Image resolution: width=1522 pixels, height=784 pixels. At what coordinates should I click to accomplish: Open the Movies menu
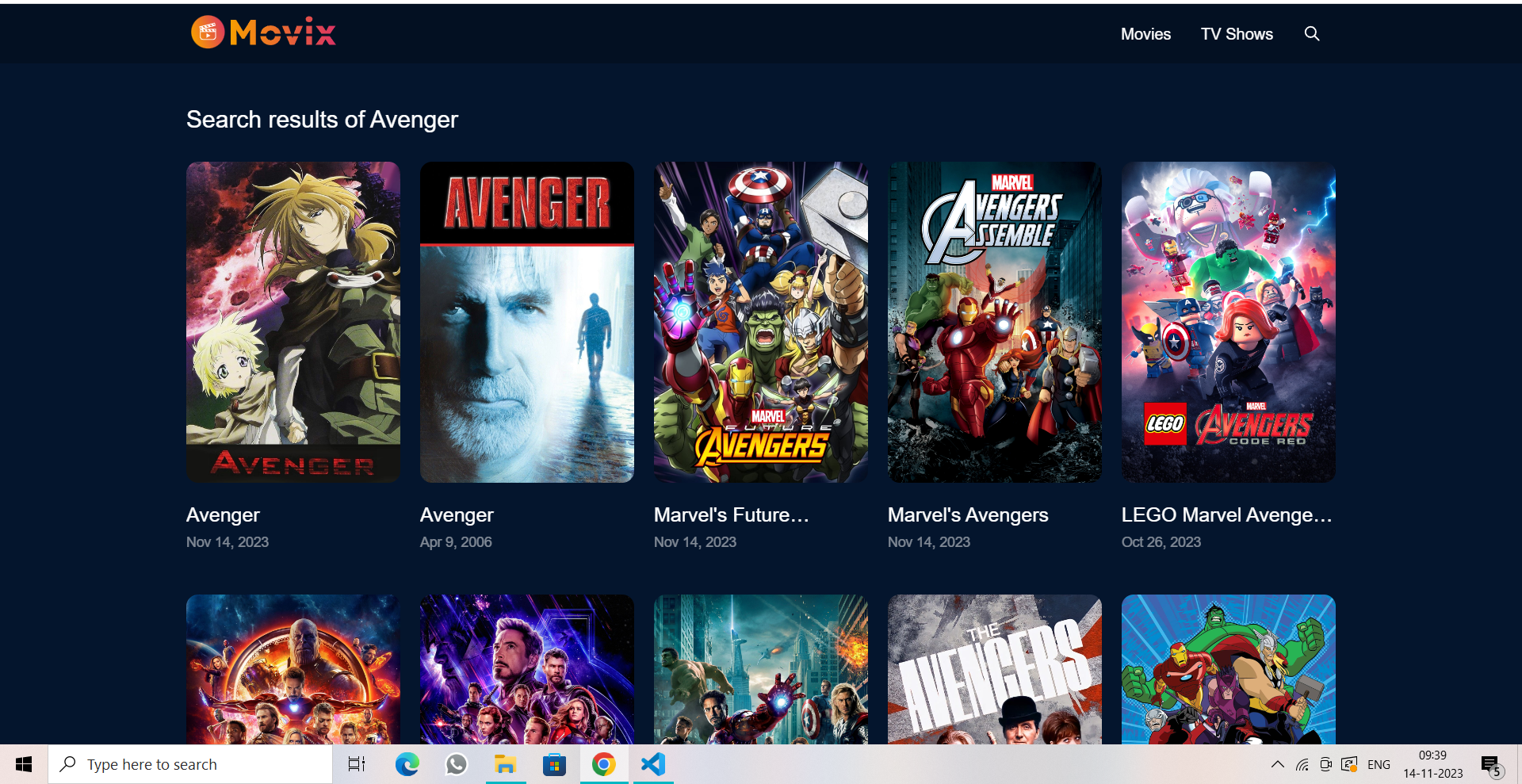coord(1145,34)
